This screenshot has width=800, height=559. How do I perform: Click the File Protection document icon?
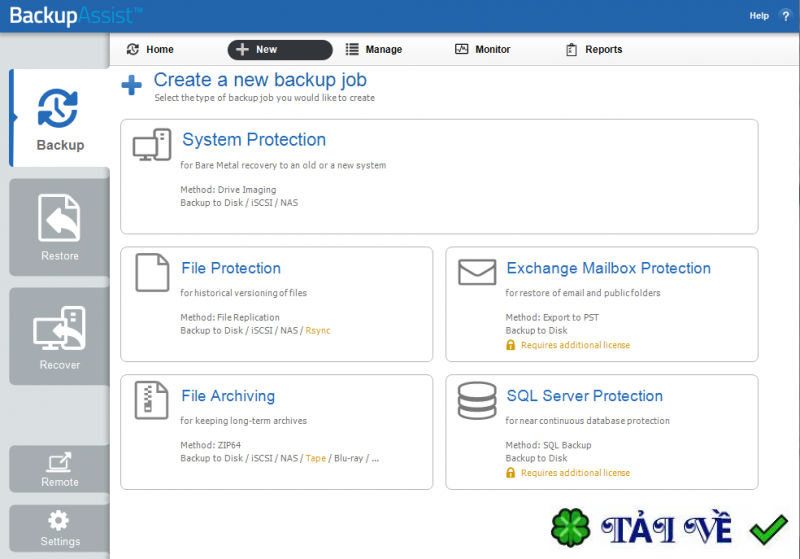click(x=152, y=273)
